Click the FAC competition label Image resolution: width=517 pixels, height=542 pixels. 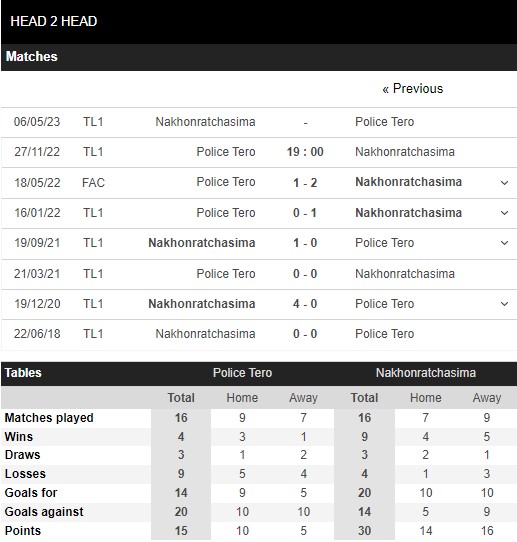93,183
